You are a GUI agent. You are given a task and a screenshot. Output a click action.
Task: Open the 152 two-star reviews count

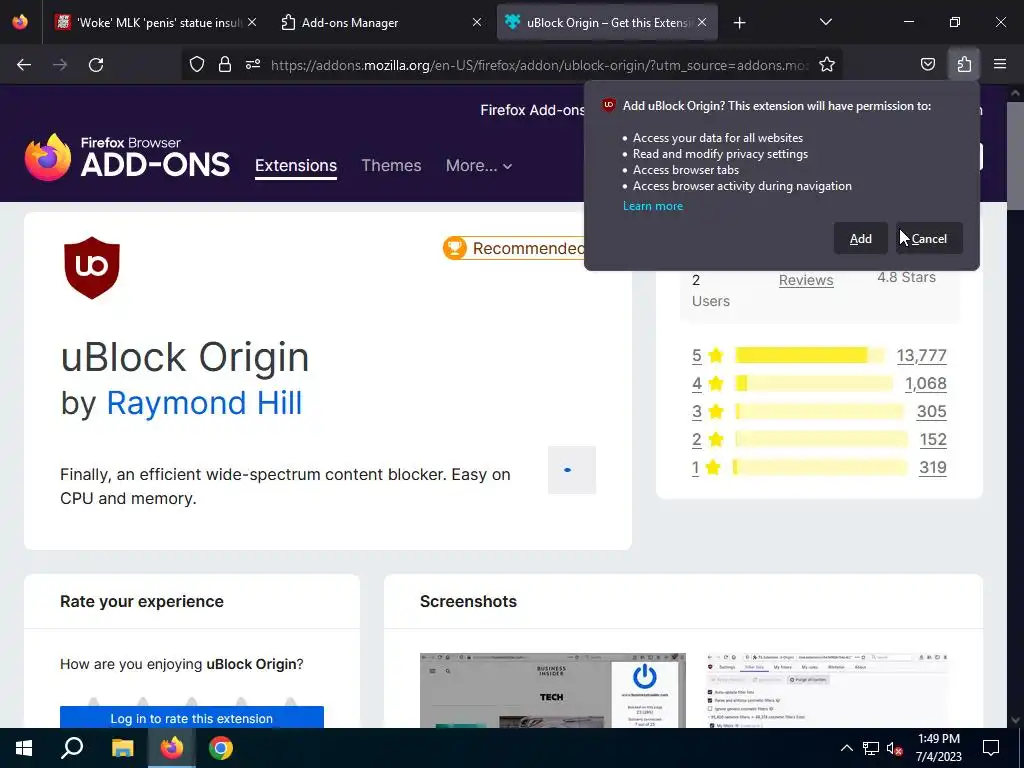(x=933, y=440)
